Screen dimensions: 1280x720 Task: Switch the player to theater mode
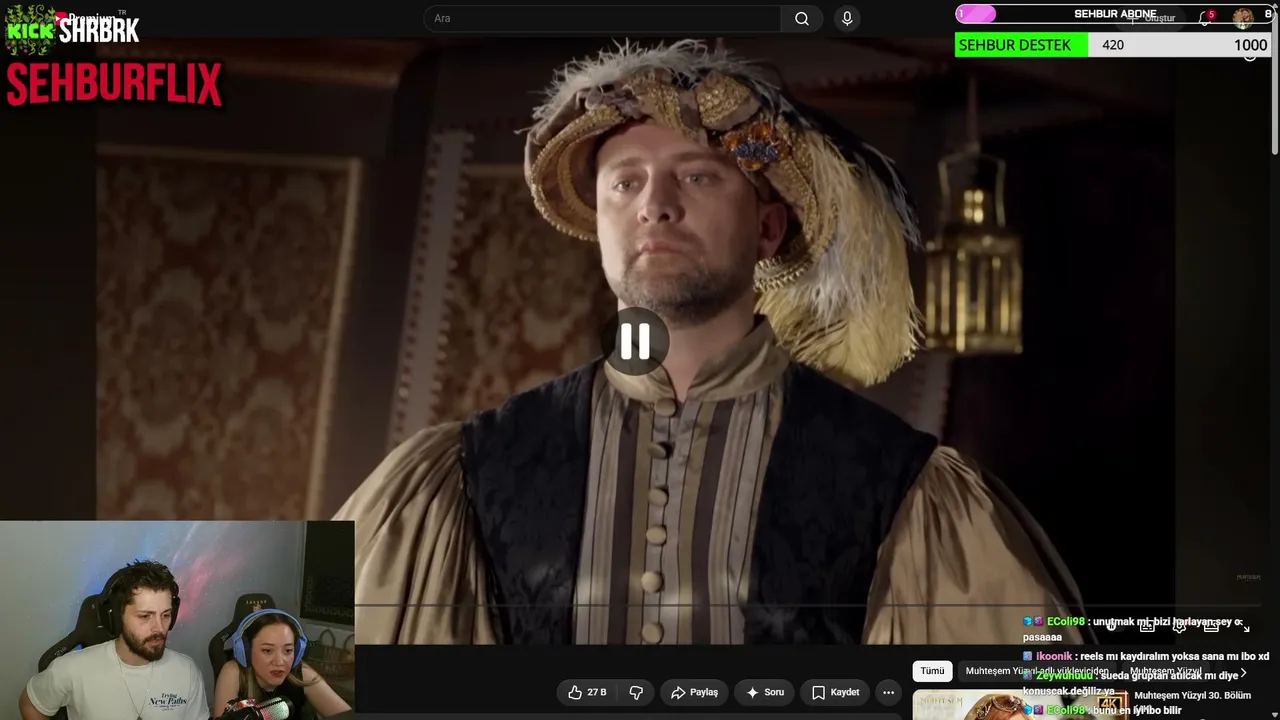tap(1211, 626)
